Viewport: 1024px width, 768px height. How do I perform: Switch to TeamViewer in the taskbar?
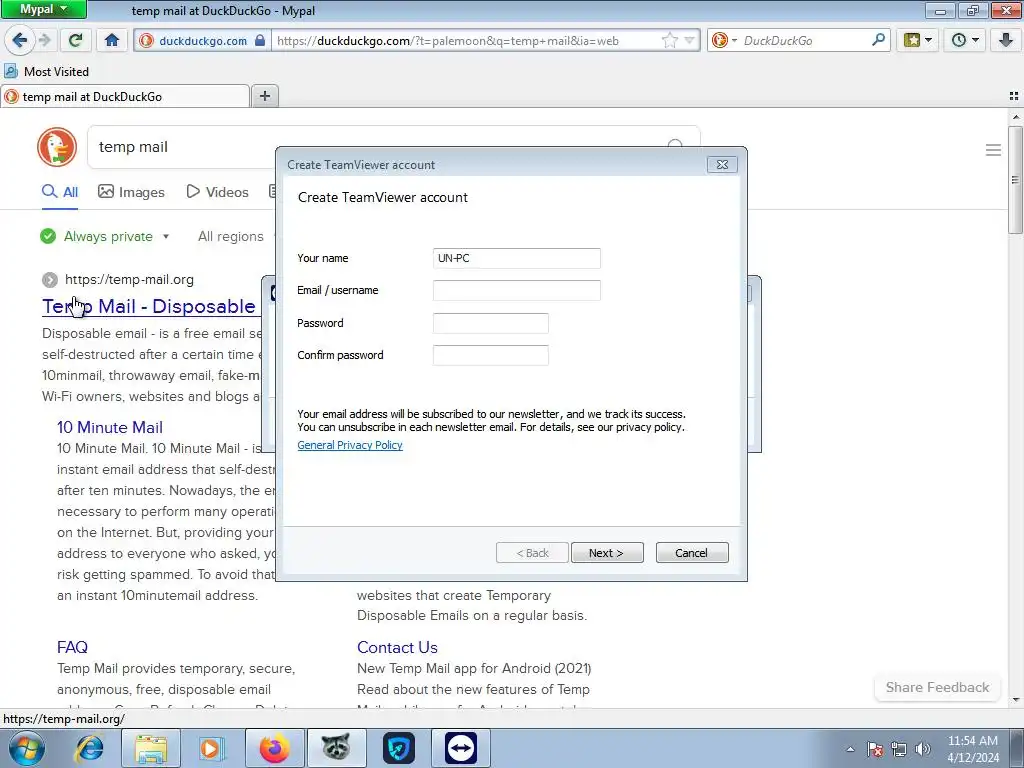click(461, 748)
